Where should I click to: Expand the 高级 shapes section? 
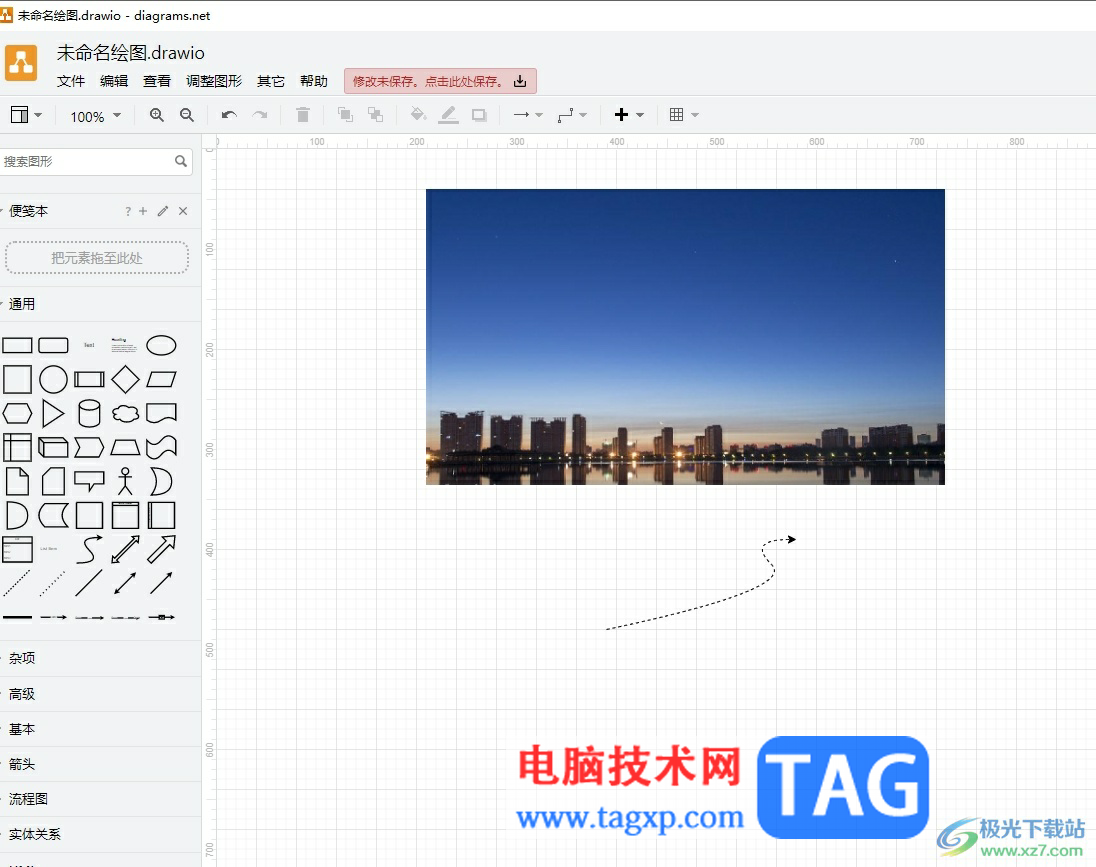(22, 694)
